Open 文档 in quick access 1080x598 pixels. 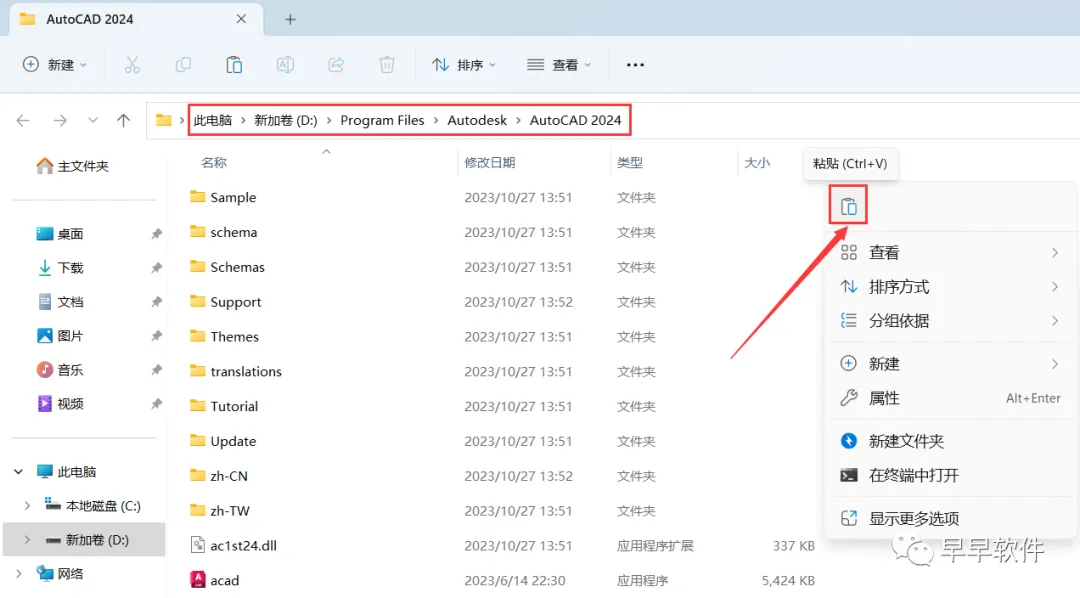60,302
